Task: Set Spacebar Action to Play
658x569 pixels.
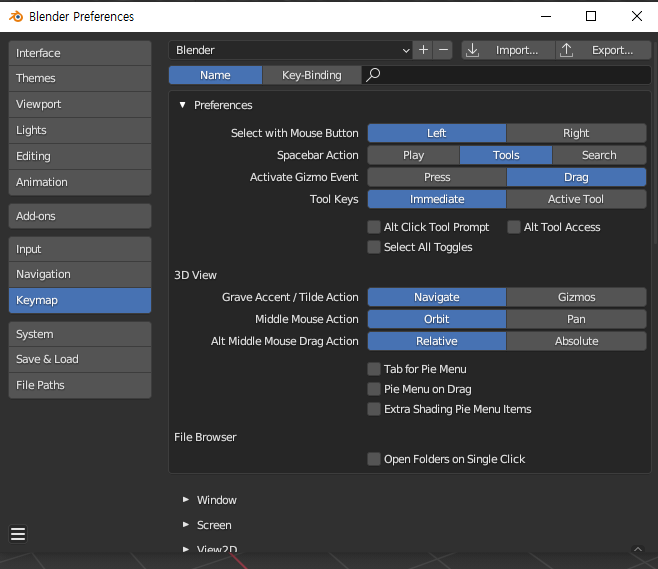Action: pos(413,155)
